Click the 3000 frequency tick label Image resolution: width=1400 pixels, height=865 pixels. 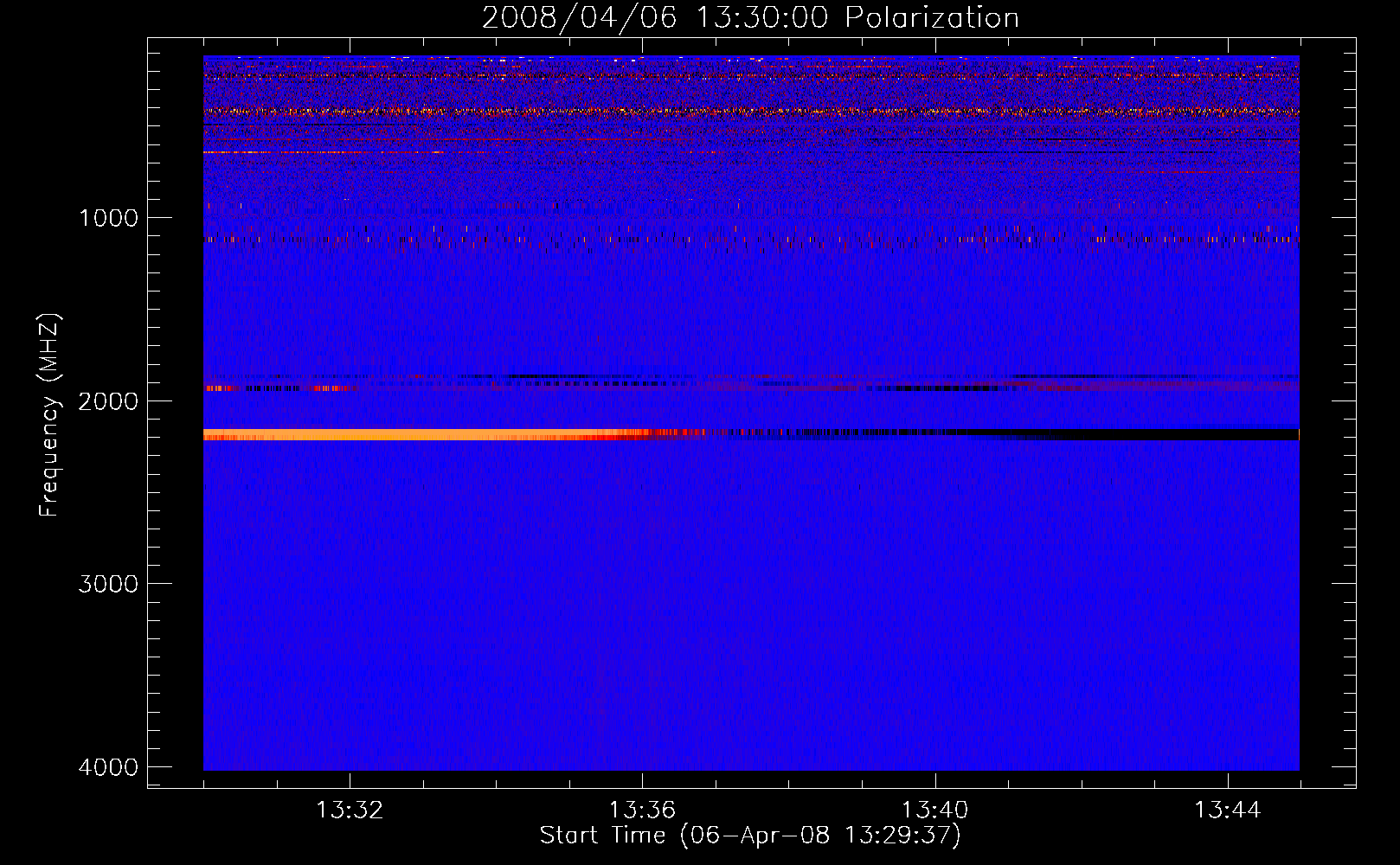pyautogui.click(x=108, y=584)
